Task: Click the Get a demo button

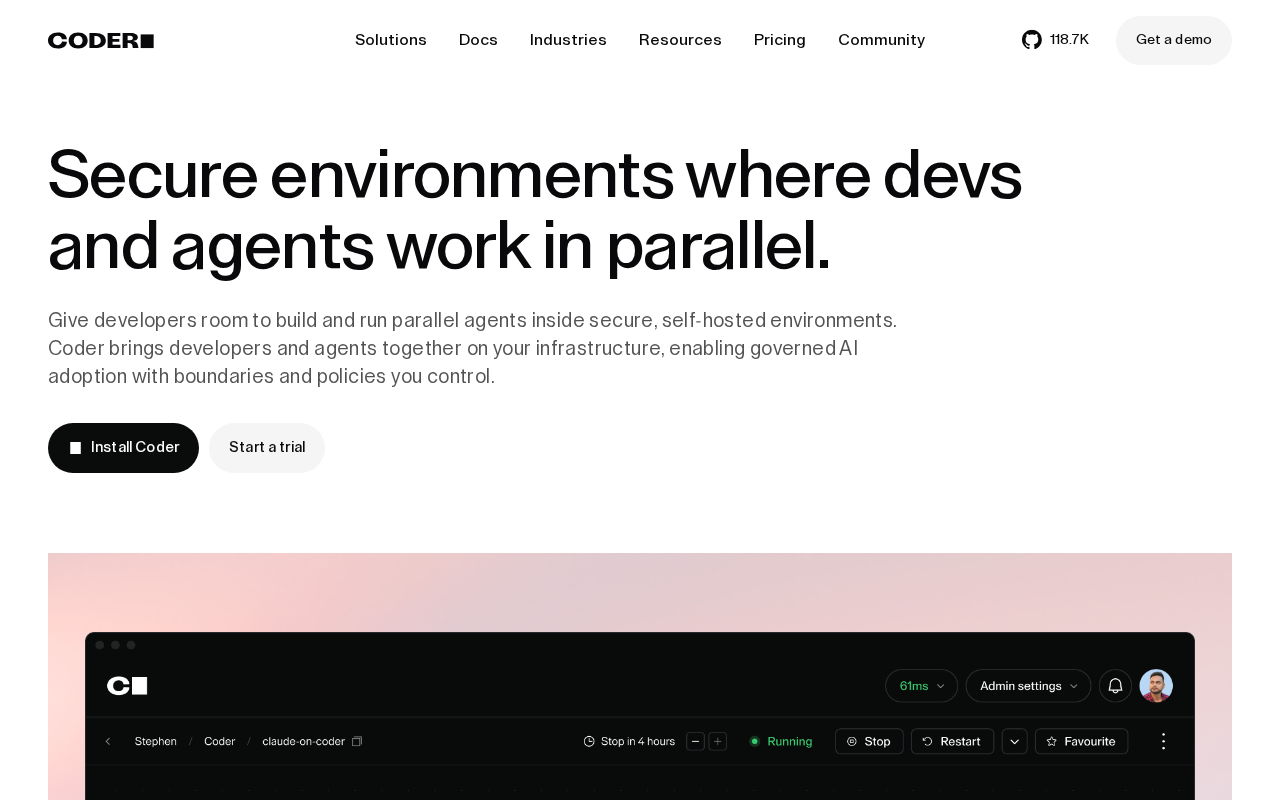Action: click(1174, 40)
